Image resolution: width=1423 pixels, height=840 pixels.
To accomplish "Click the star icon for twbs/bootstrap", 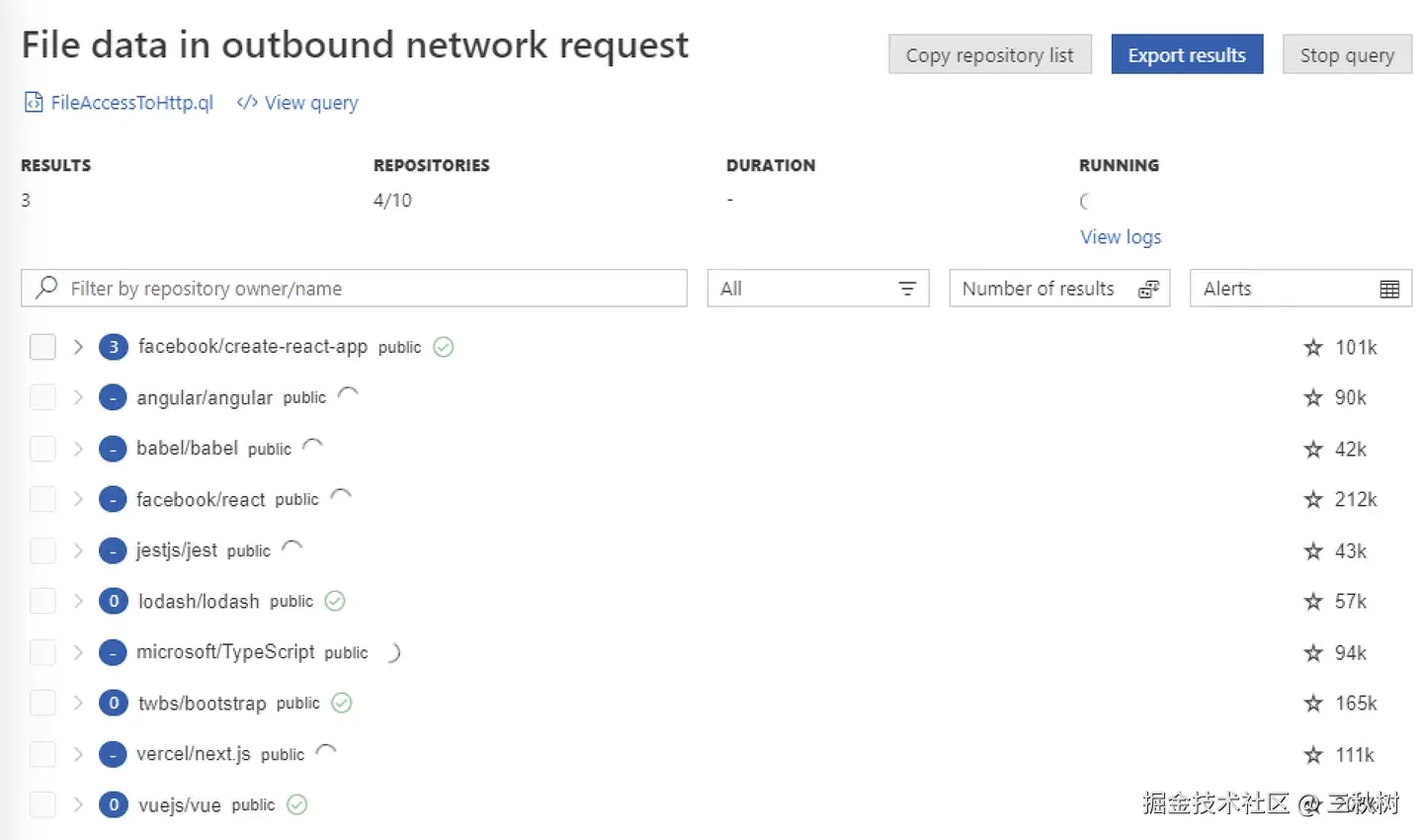I will click(1313, 704).
